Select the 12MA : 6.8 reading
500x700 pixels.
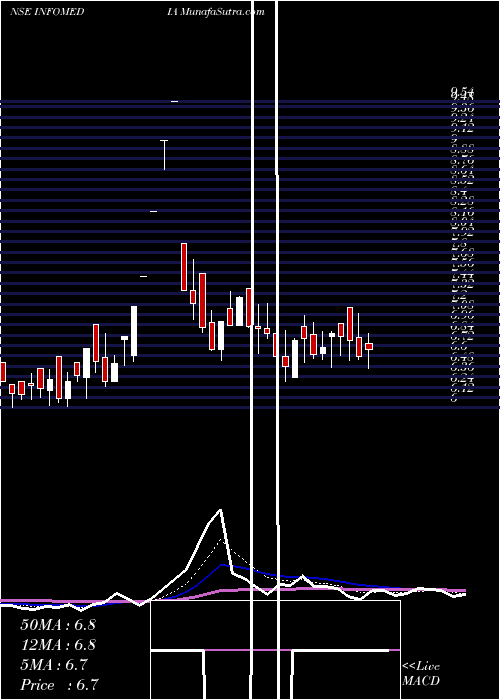click(58, 645)
